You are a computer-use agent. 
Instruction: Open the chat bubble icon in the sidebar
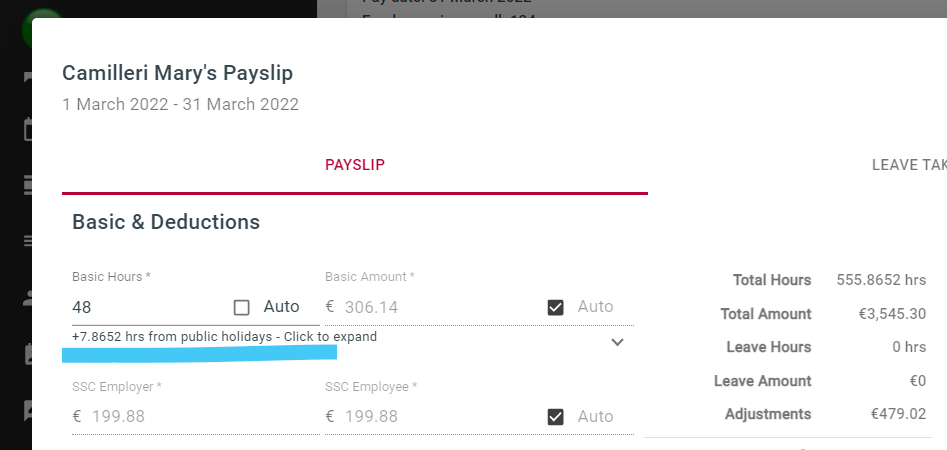pos(29,409)
